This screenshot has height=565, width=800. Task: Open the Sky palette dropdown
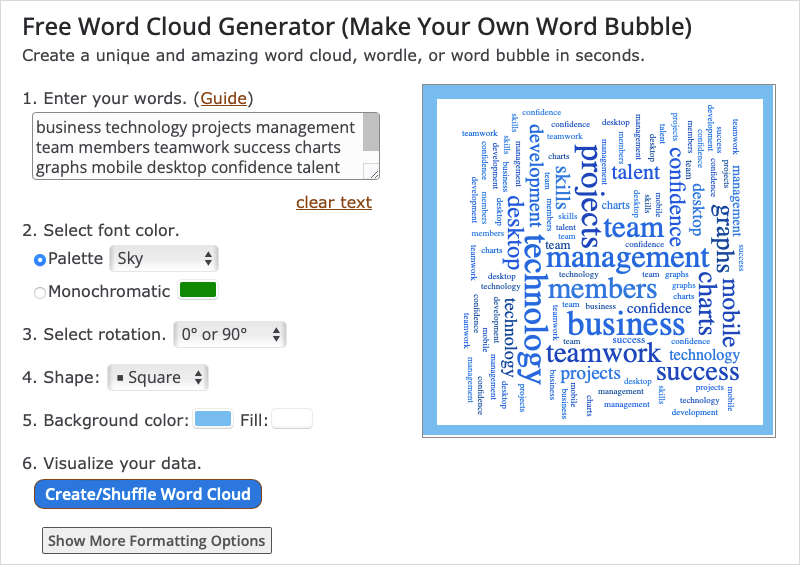(163, 259)
